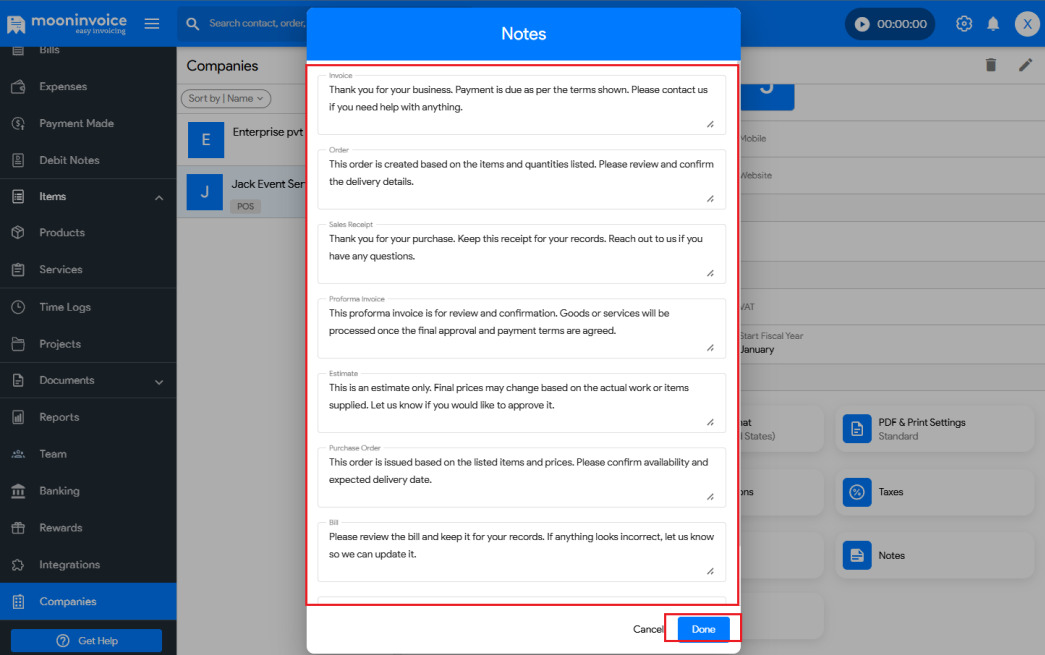This screenshot has width=1045, height=655.
Task: Click the delete trash icon
Action: point(991,65)
